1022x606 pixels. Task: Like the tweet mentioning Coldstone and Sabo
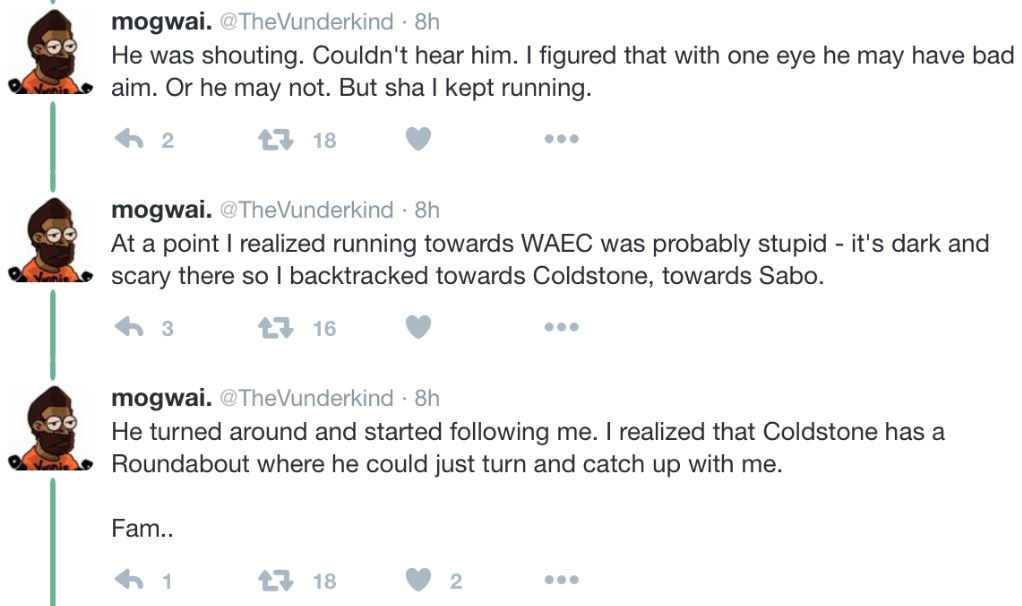coord(418,327)
